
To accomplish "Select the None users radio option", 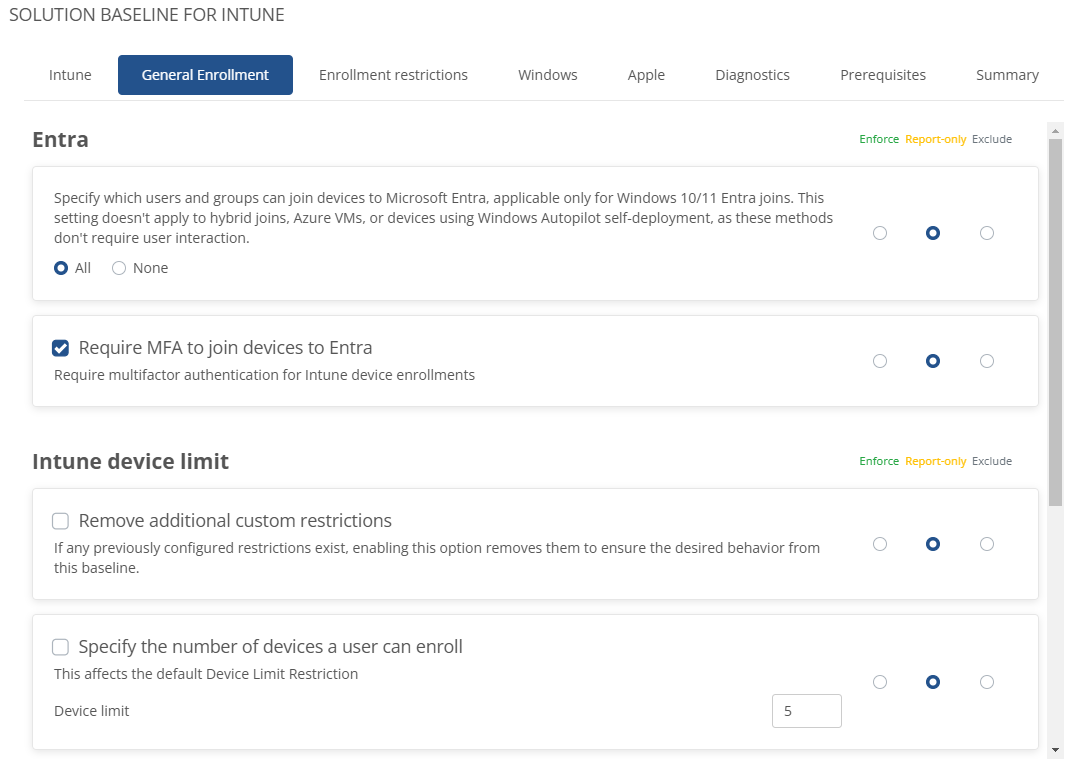I will click(x=119, y=268).
